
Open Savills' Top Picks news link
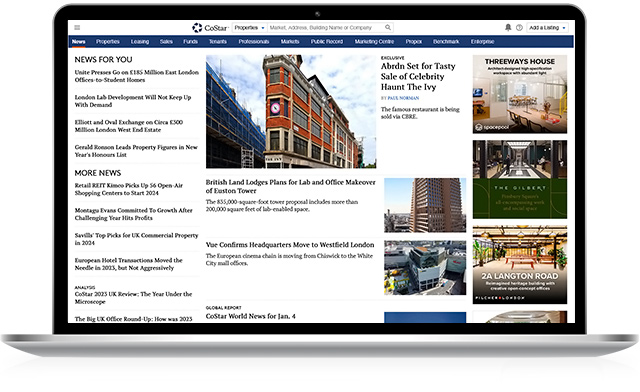coord(136,239)
